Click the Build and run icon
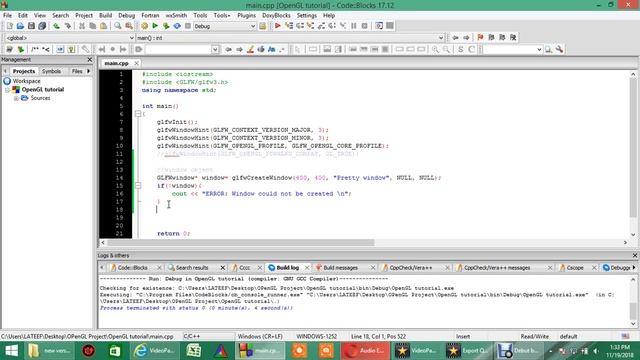 (166, 26)
